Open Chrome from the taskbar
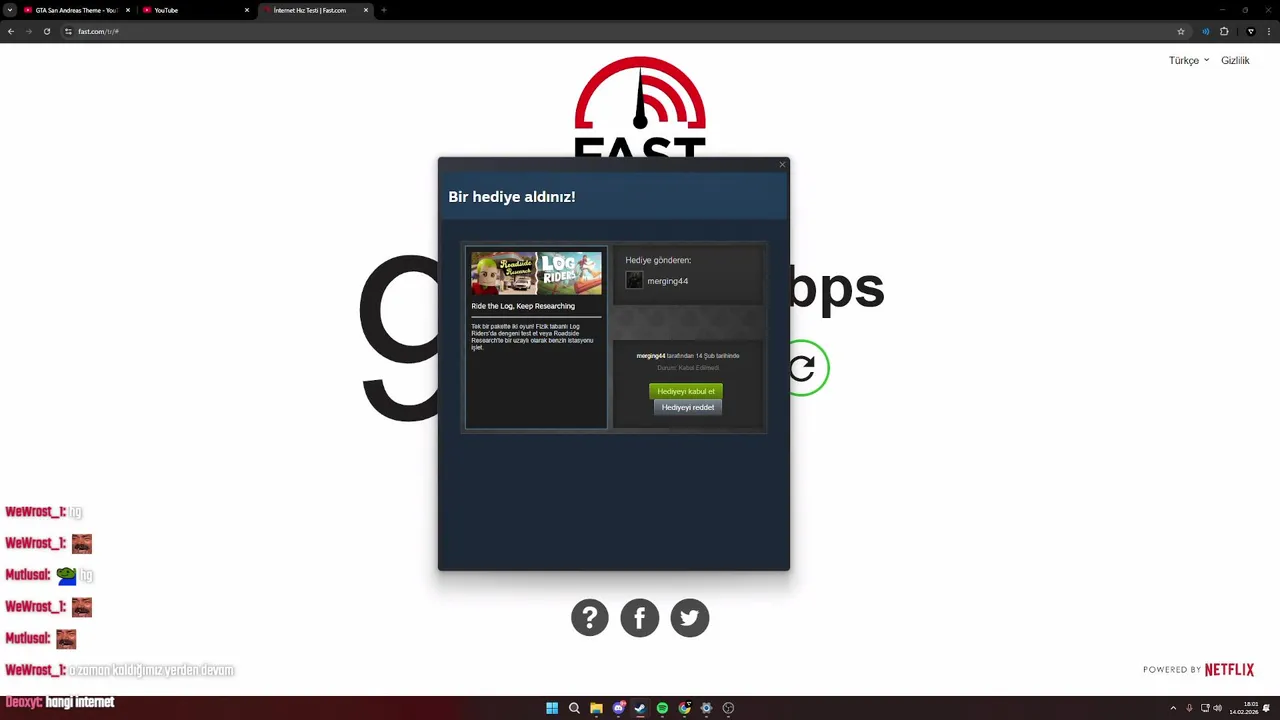 coord(684,708)
